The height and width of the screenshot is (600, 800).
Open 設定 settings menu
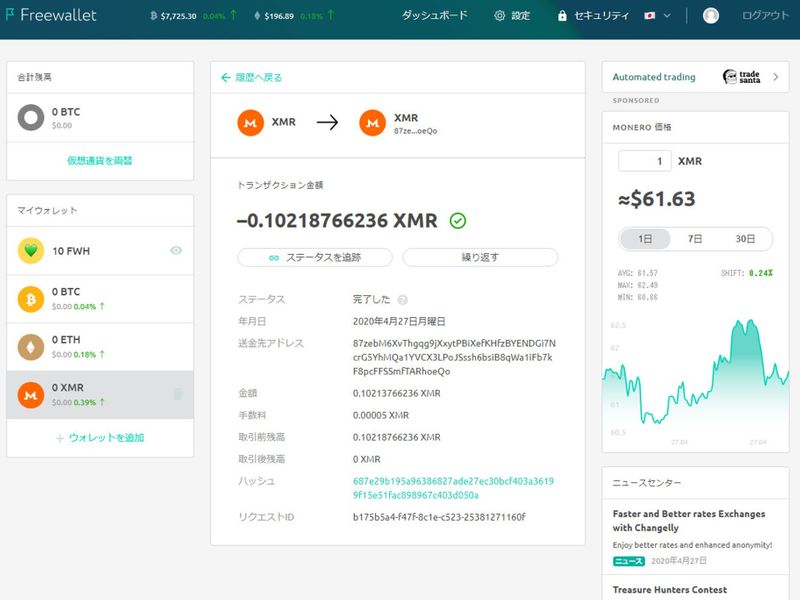tap(512, 16)
